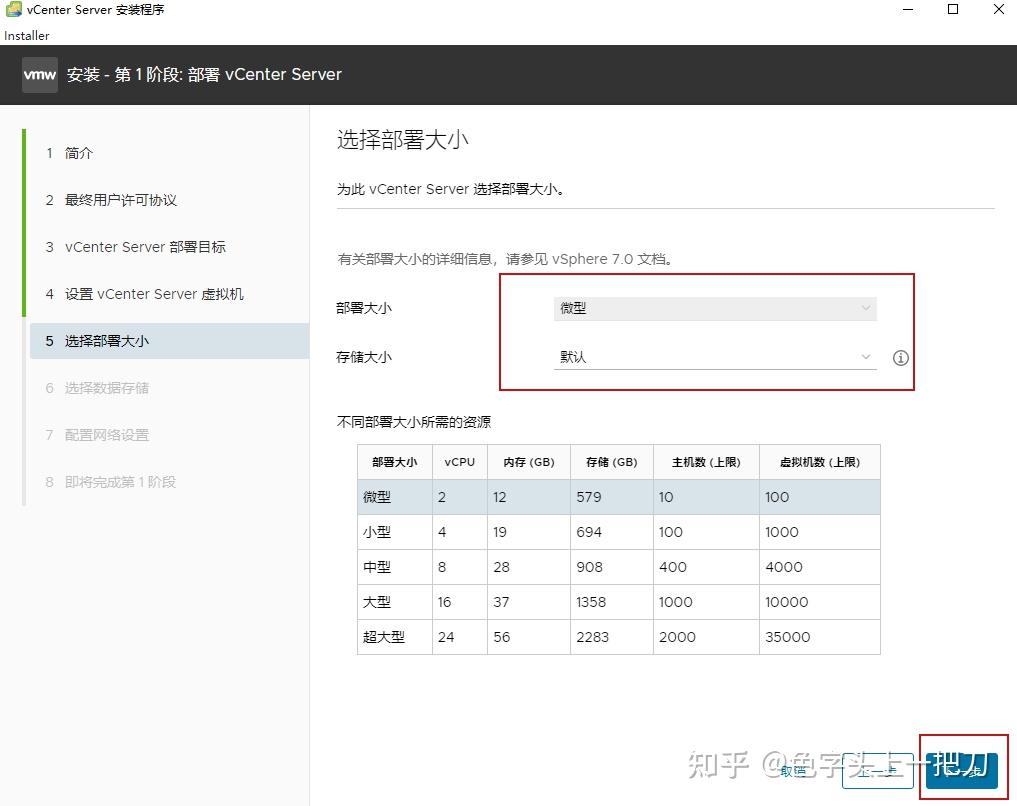The width and height of the screenshot is (1017, 806).
Task: Click the window minimize button
Action: (x=907, y=9)
